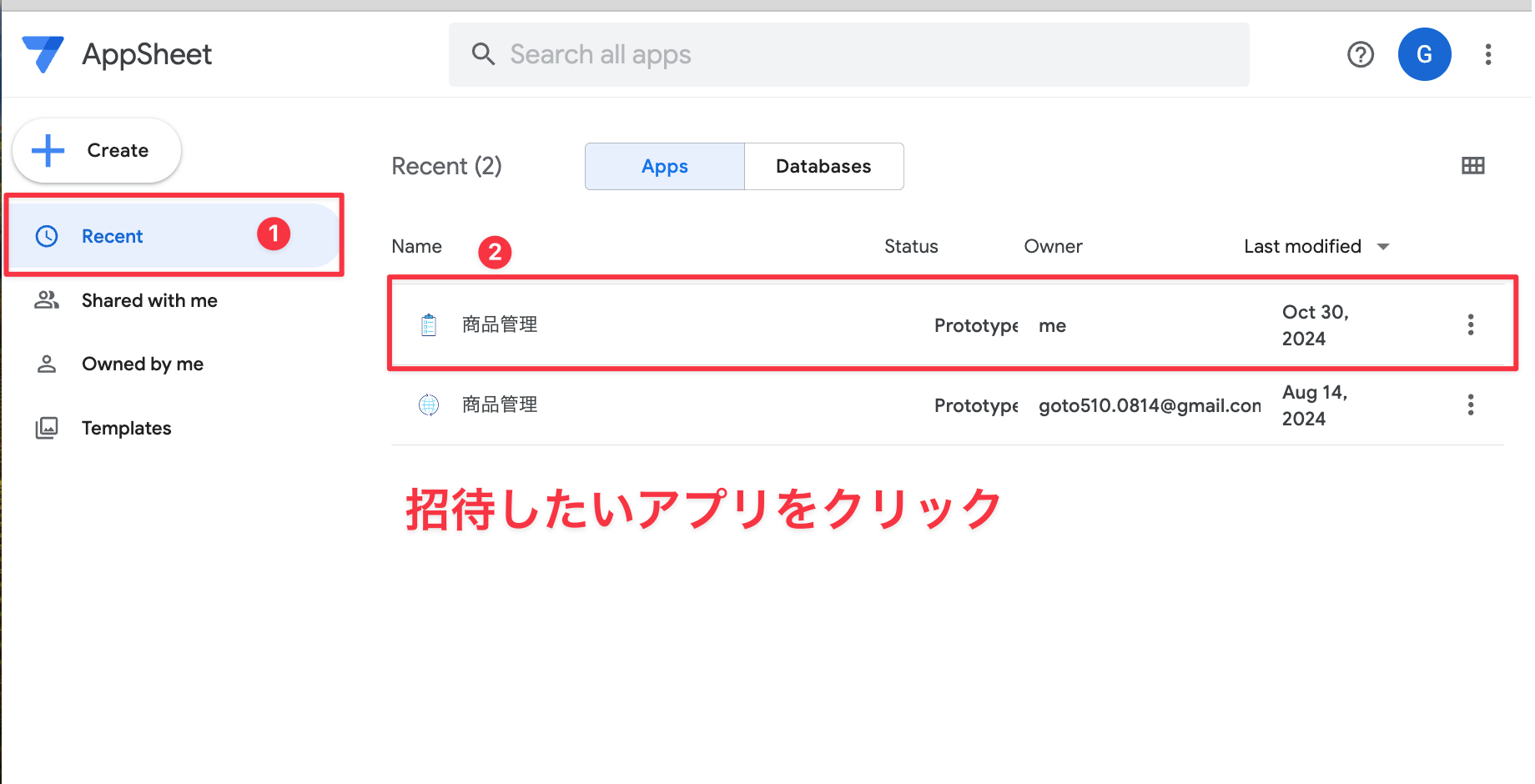Click the Owned by me person icon
This screenshot has height=784, width=1535.
point(47,364)
